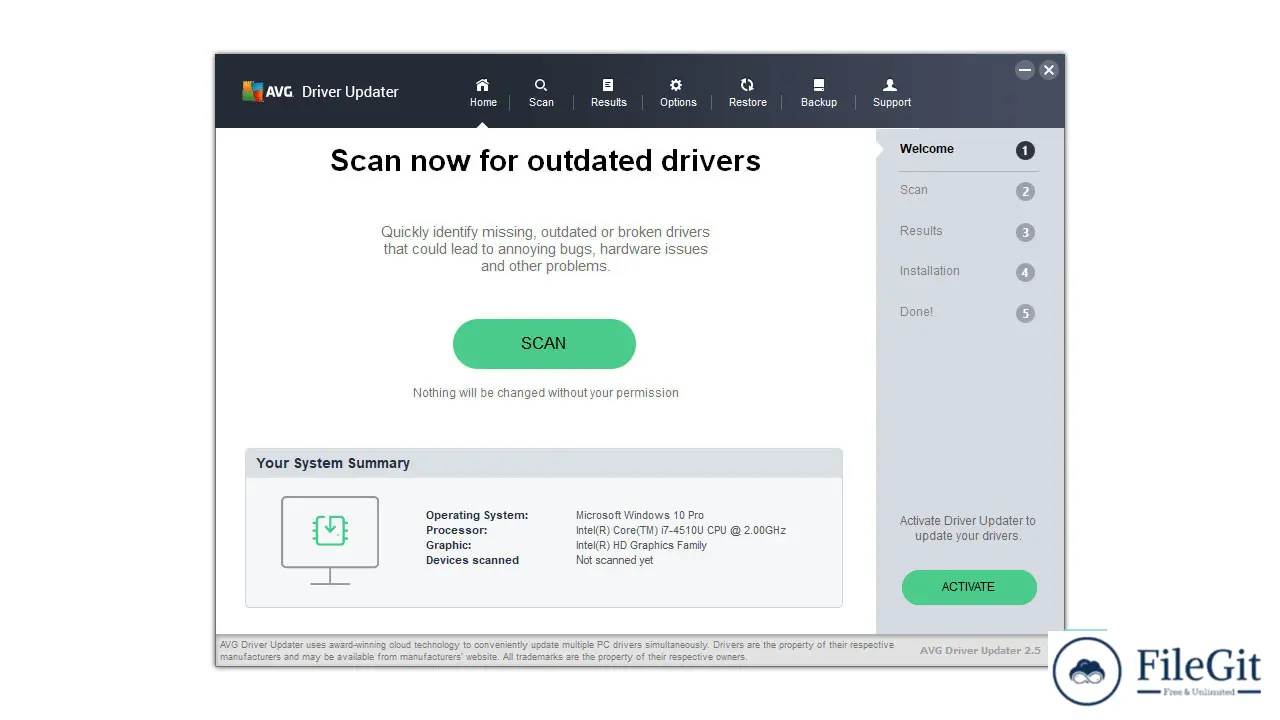Click the Processor label
1280x720 pixels.
457,530
